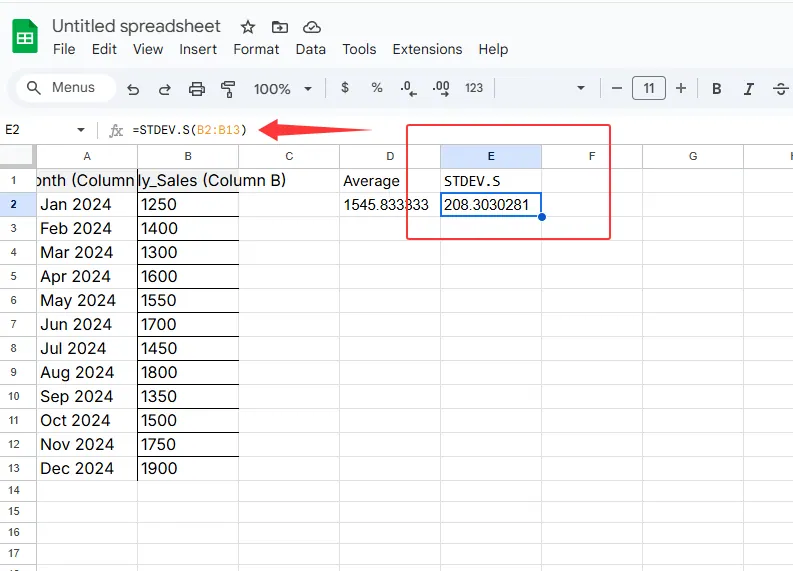Viewport: 793px width, 571px height.
Task: Format selection as percent
Action: [x=377, y=88]
